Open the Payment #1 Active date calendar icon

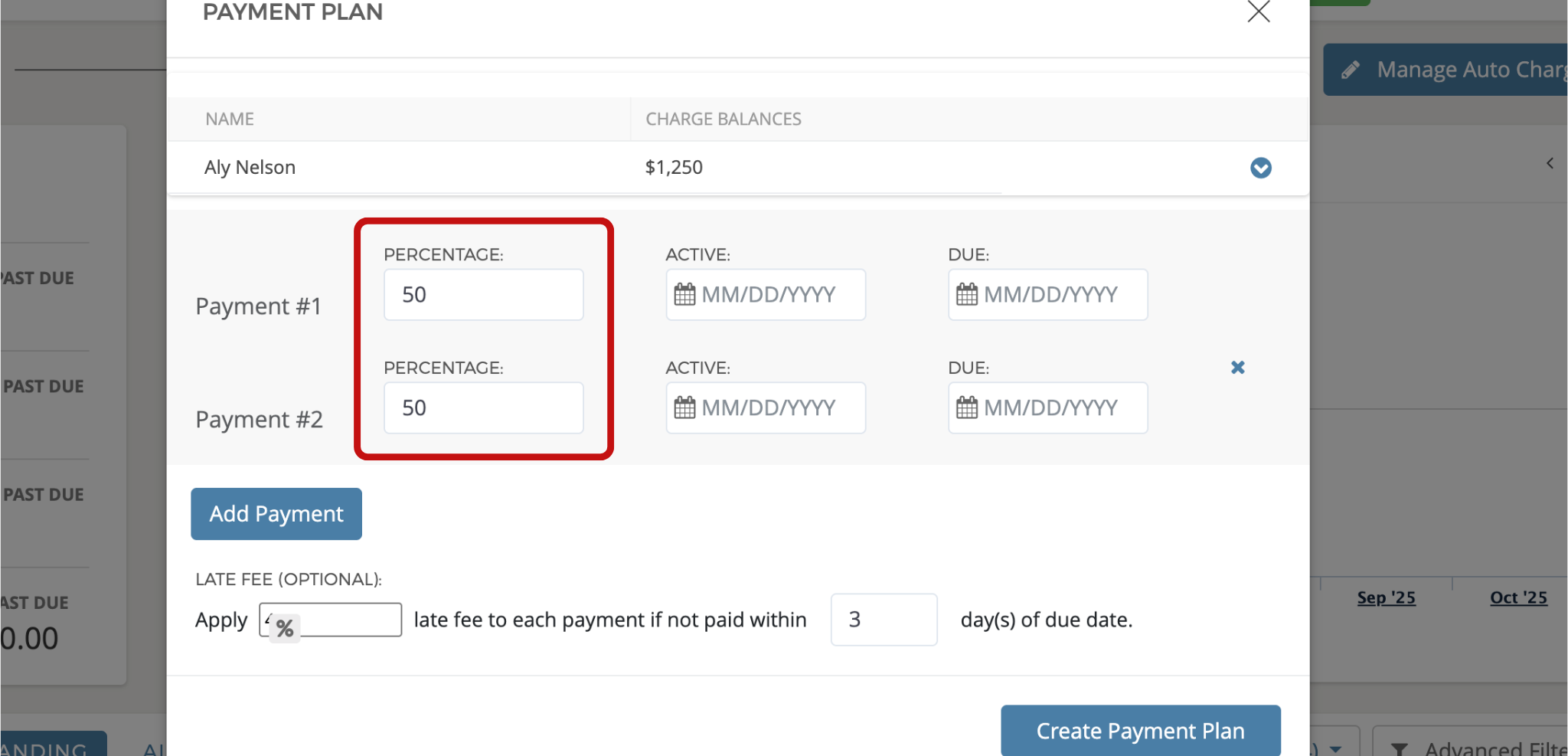click(x=684, y=295)
